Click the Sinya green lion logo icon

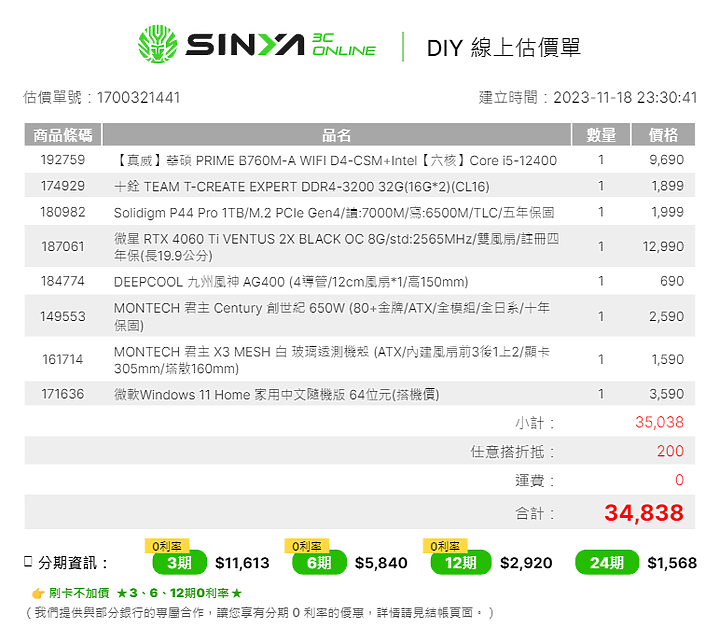click(x=158, y=44)
